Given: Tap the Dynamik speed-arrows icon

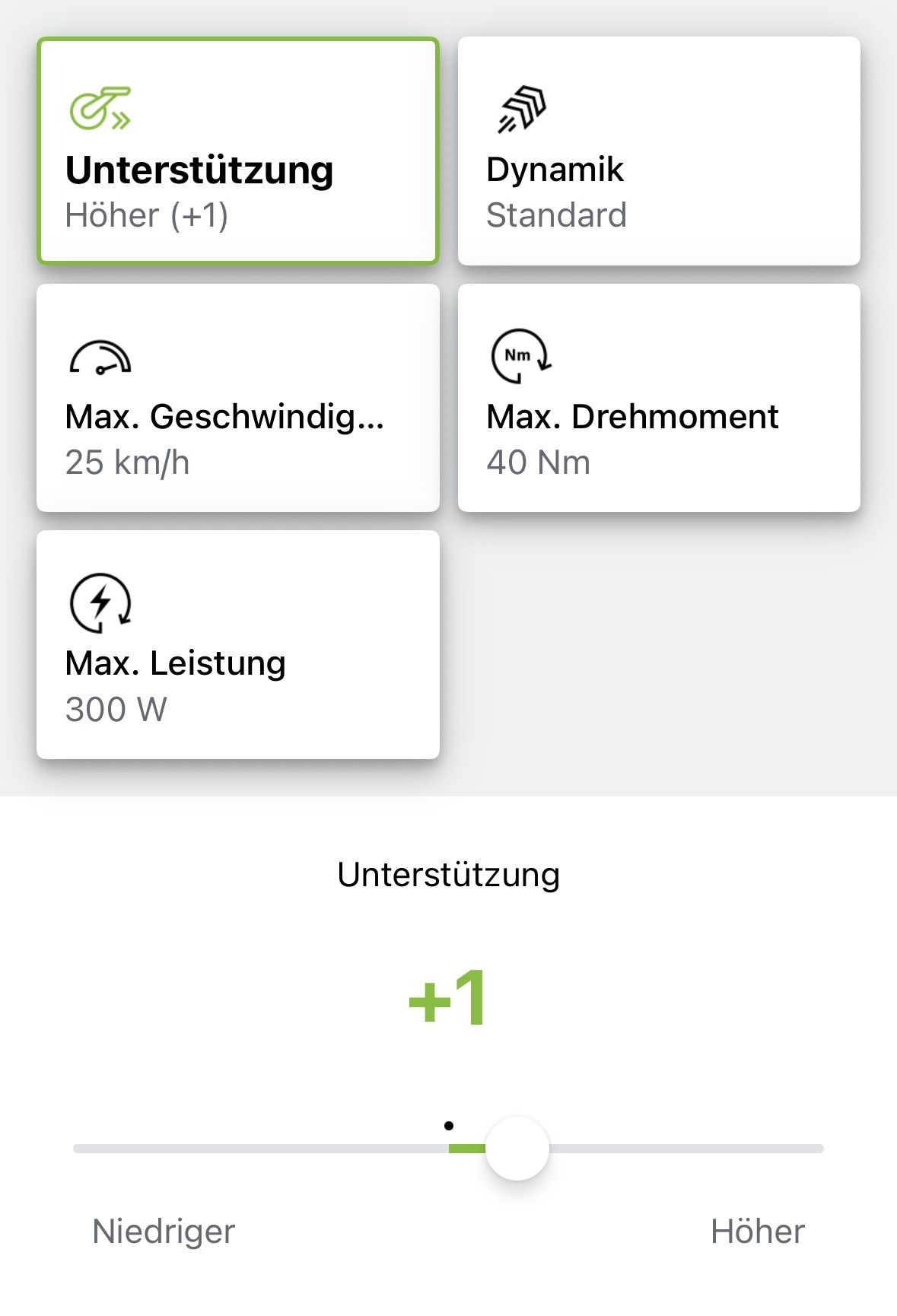Looking at the screenshot, I should coord(522,110).
